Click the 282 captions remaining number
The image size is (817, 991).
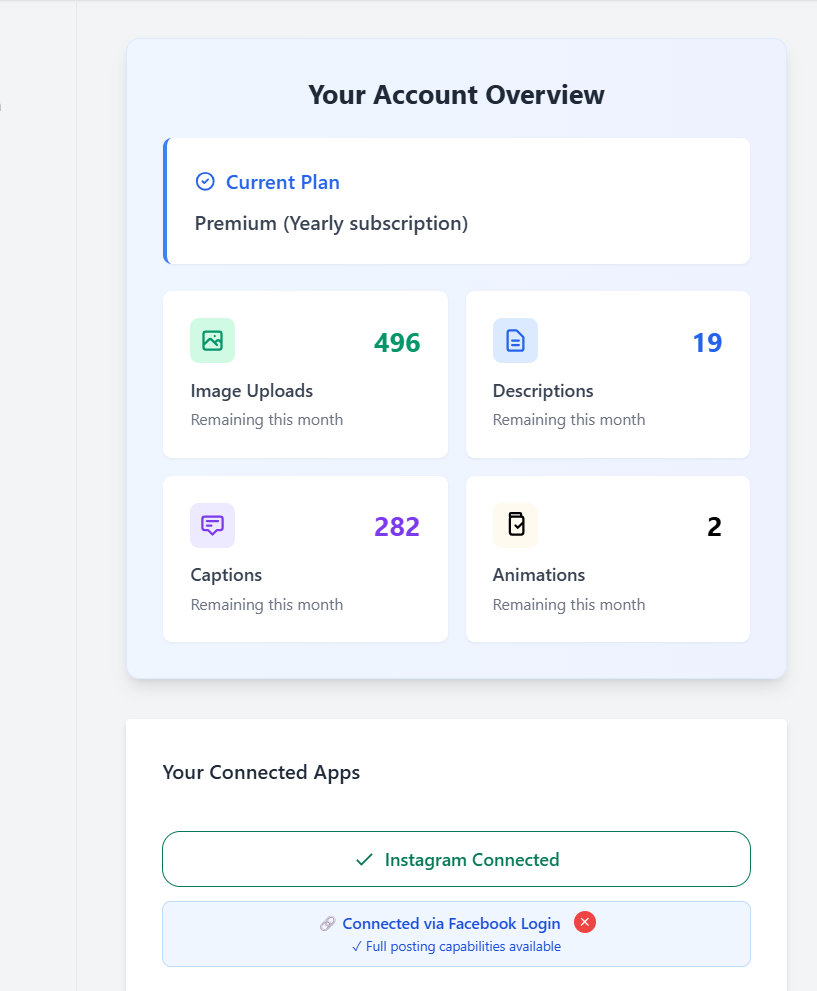(x=397, y=527)
